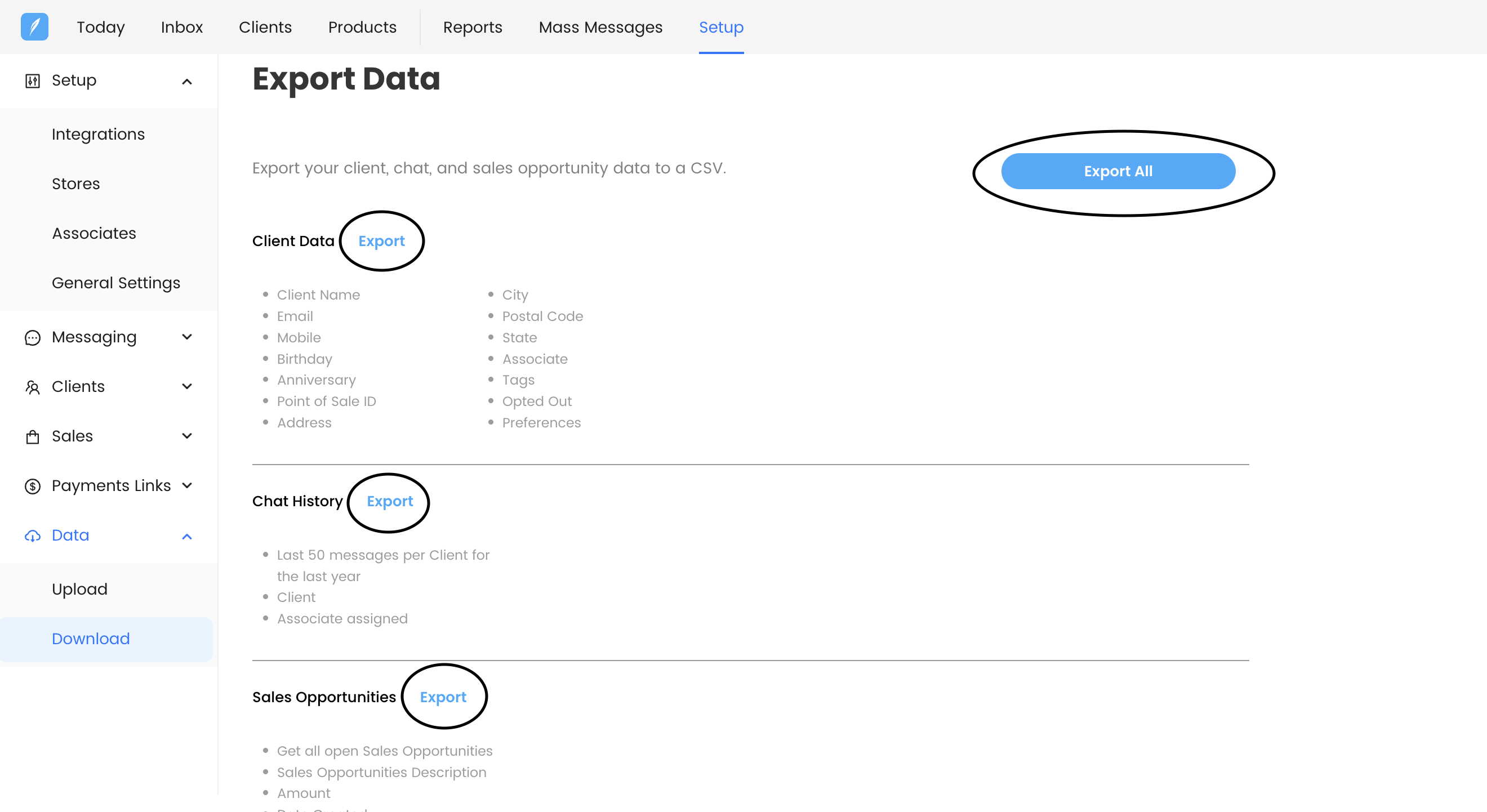This screenshot has height=812, width=1487.
Task: Expand the Sales section chevron
Action: [x=186, y=436]
